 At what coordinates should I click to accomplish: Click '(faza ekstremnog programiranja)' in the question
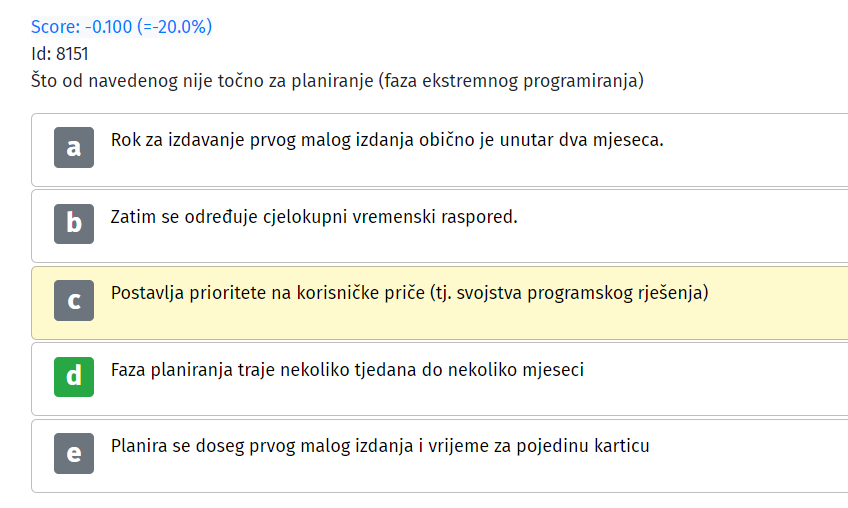(x=511, y=81)
